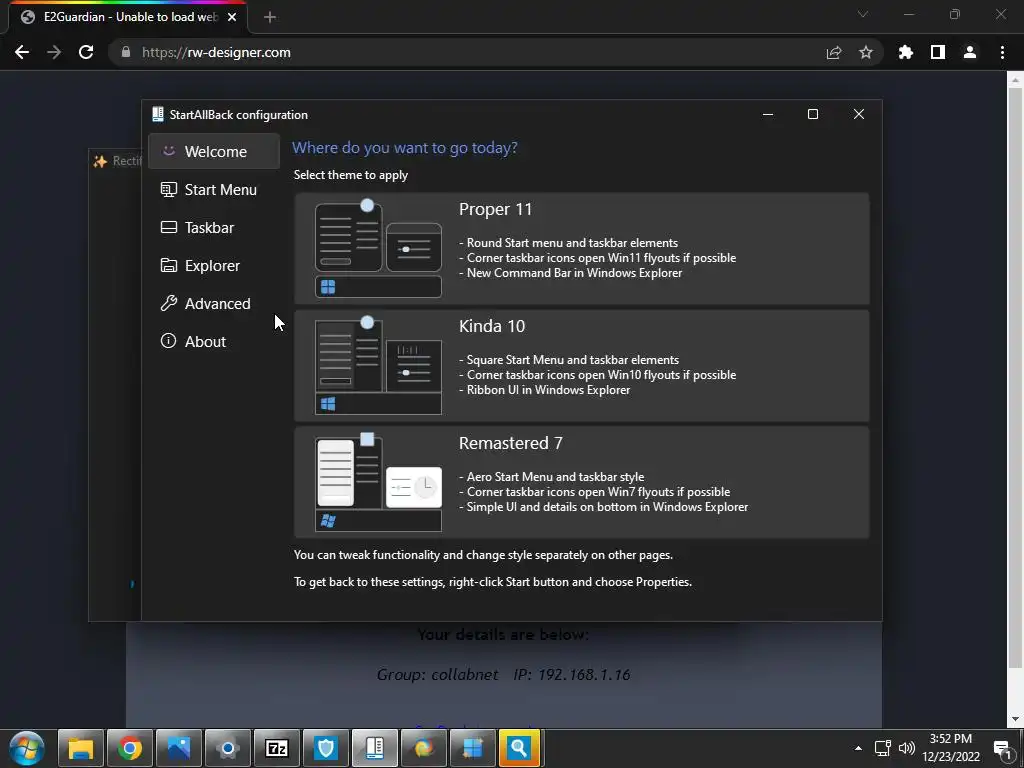The image size is (1024, 768).
Task: Go forward in the browser
Action: pos(54,52)
